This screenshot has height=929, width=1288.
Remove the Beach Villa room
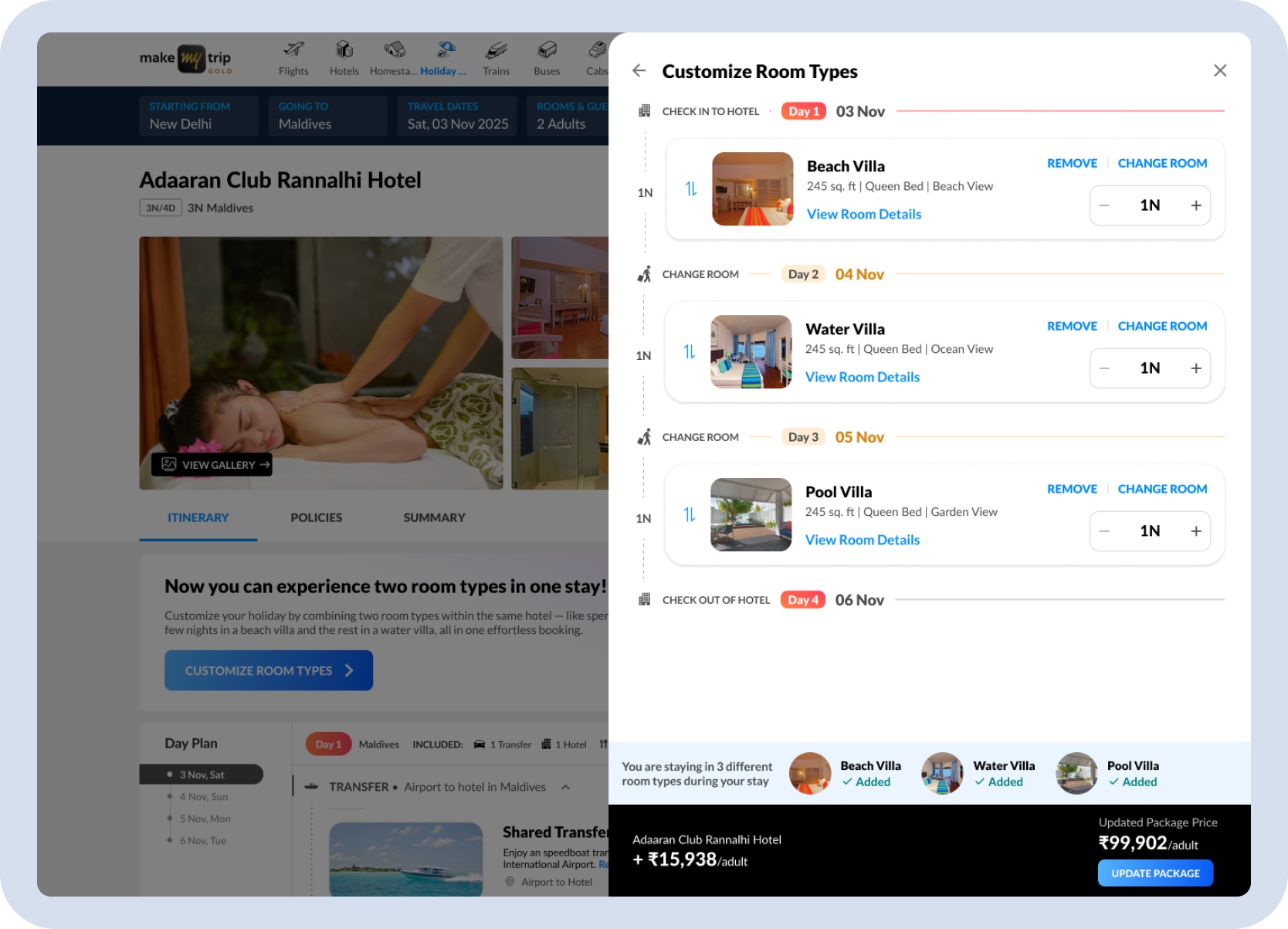coord(1072,164)
